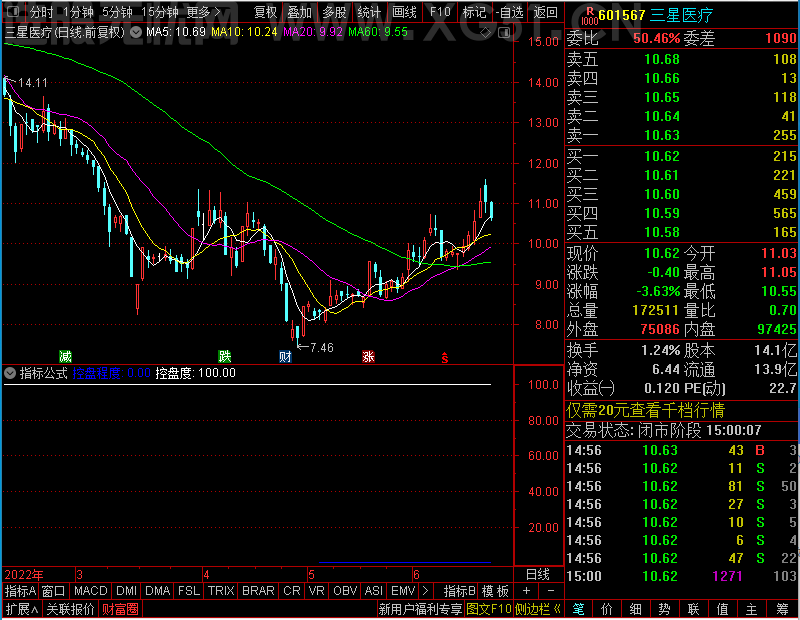Show more indicators with arrow after EMV

tap(426, 591)
